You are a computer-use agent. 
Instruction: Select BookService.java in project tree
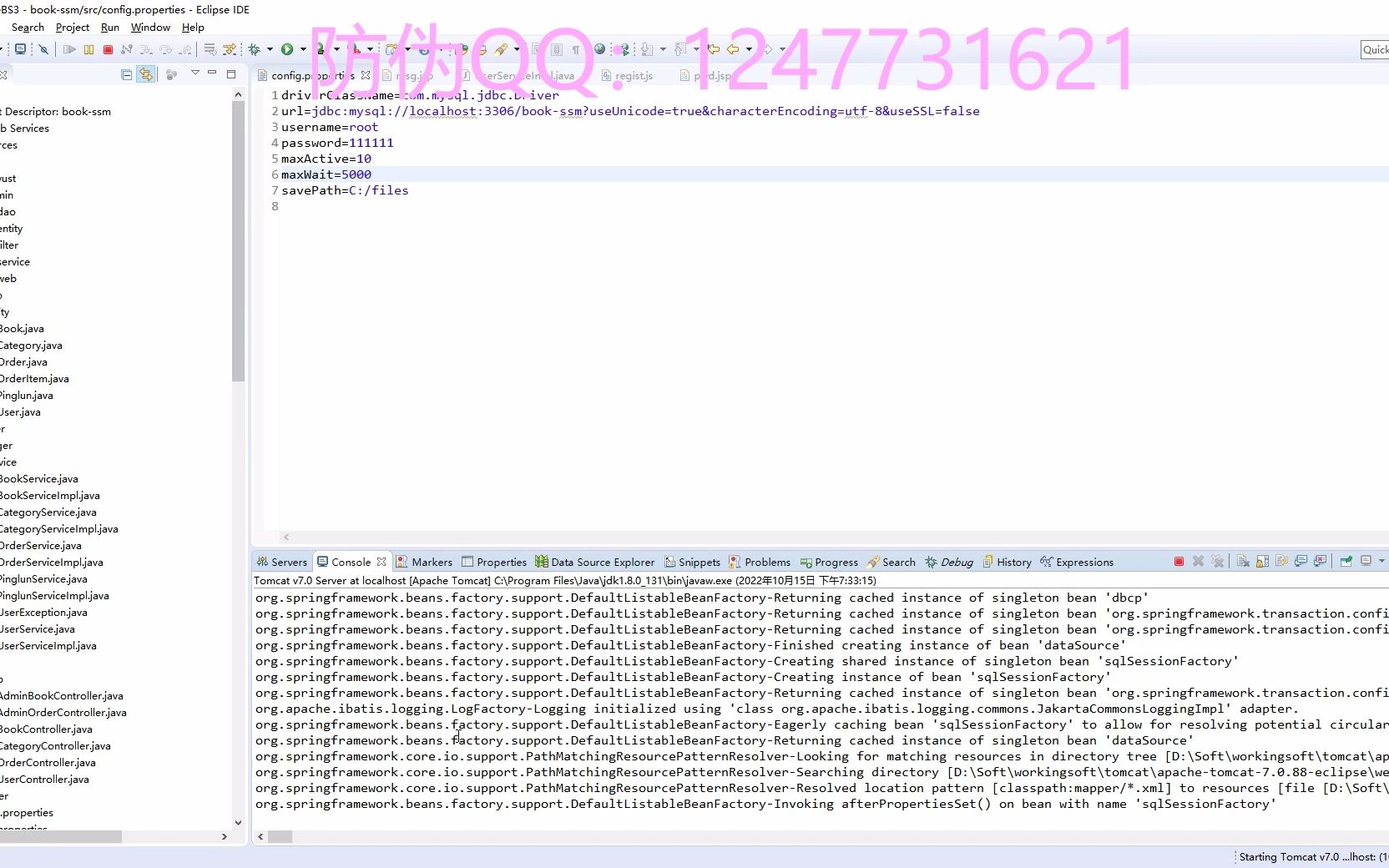pos(39,478)
